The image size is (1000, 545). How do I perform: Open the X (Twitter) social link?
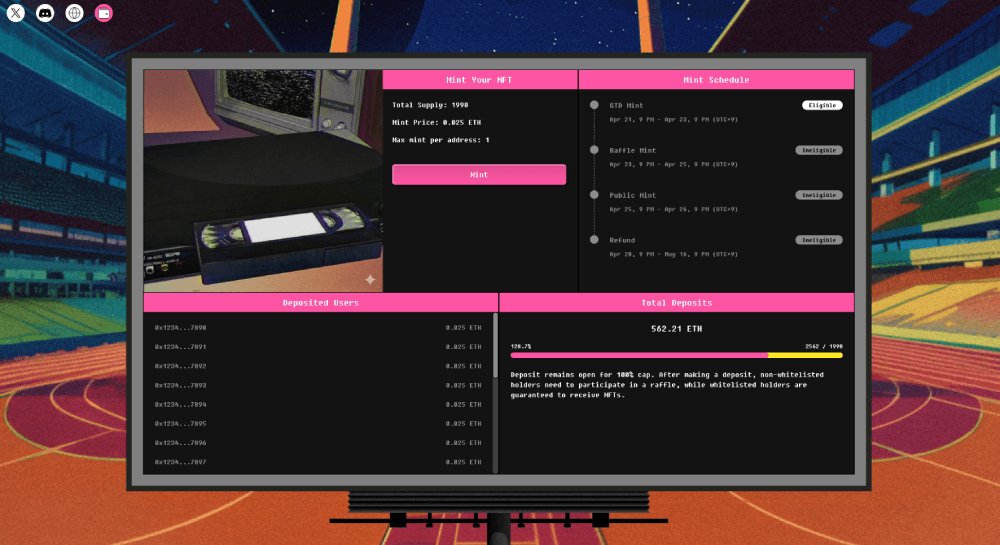coord(16,13)
